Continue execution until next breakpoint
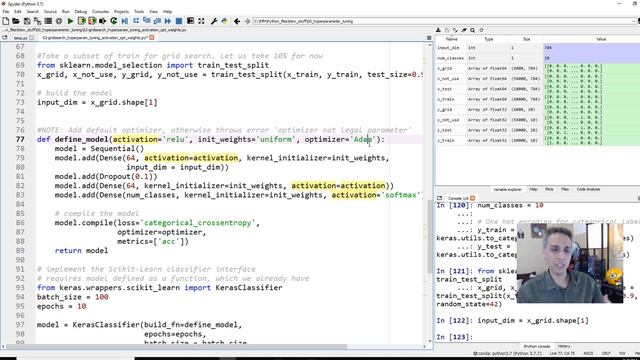Image resolution: width=640 pixels, height=360 pixels. [168, 21]
